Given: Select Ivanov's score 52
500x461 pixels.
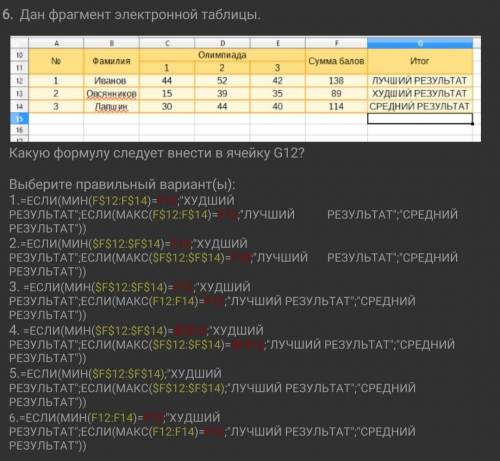Looking at the screenshot, I should point(222,81).
